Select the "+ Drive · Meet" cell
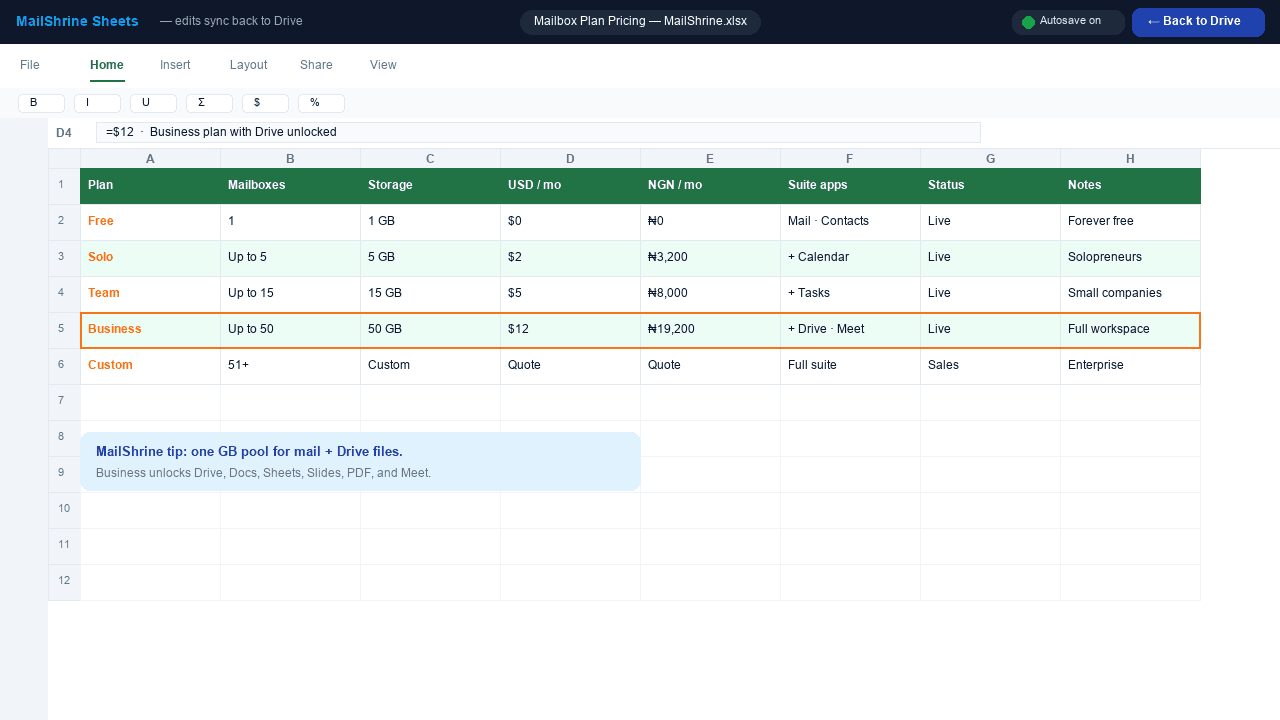Viewport: 1280px width, 720px height. coord(850,331)
